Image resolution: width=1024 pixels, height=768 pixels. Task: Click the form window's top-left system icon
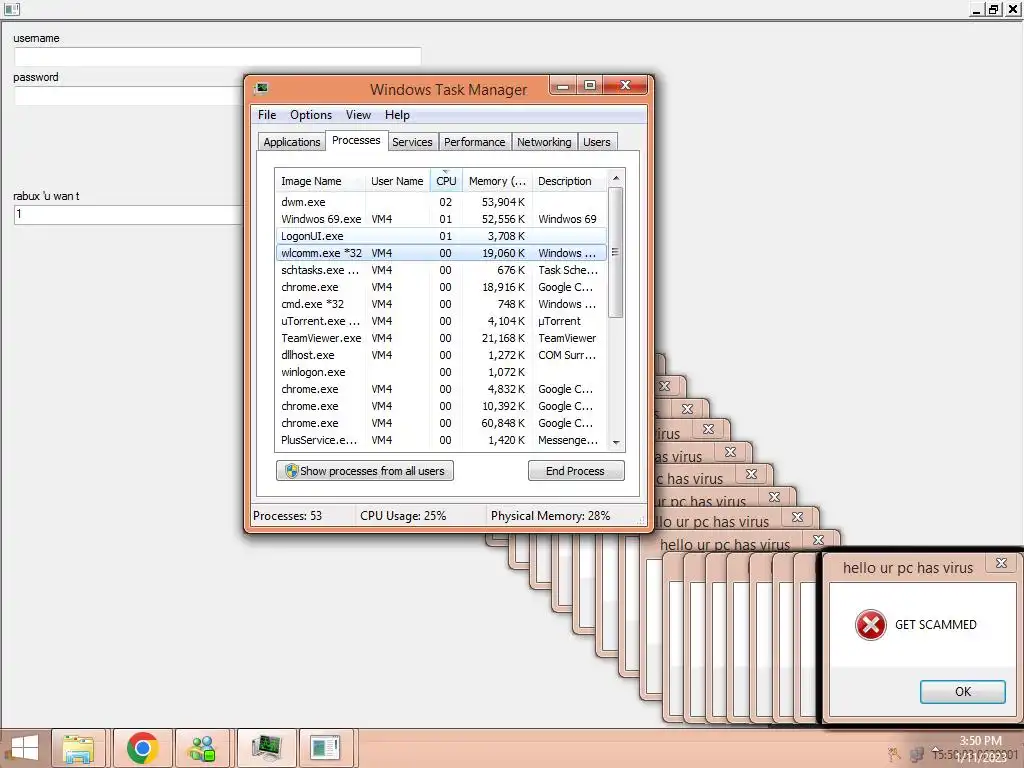click(x=12, y=9)
